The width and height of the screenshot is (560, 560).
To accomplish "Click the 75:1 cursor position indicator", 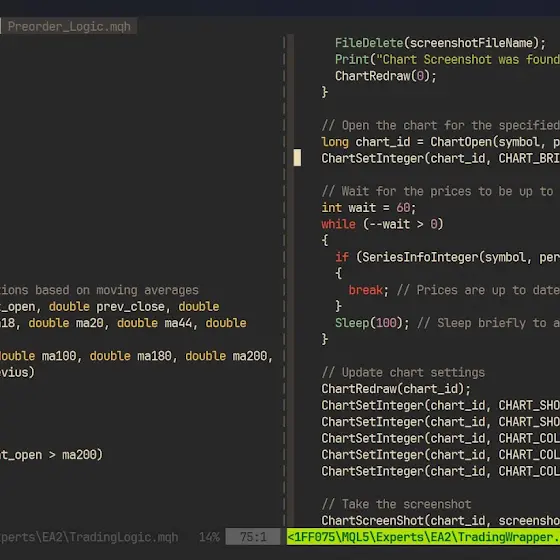I will [253, 537].
